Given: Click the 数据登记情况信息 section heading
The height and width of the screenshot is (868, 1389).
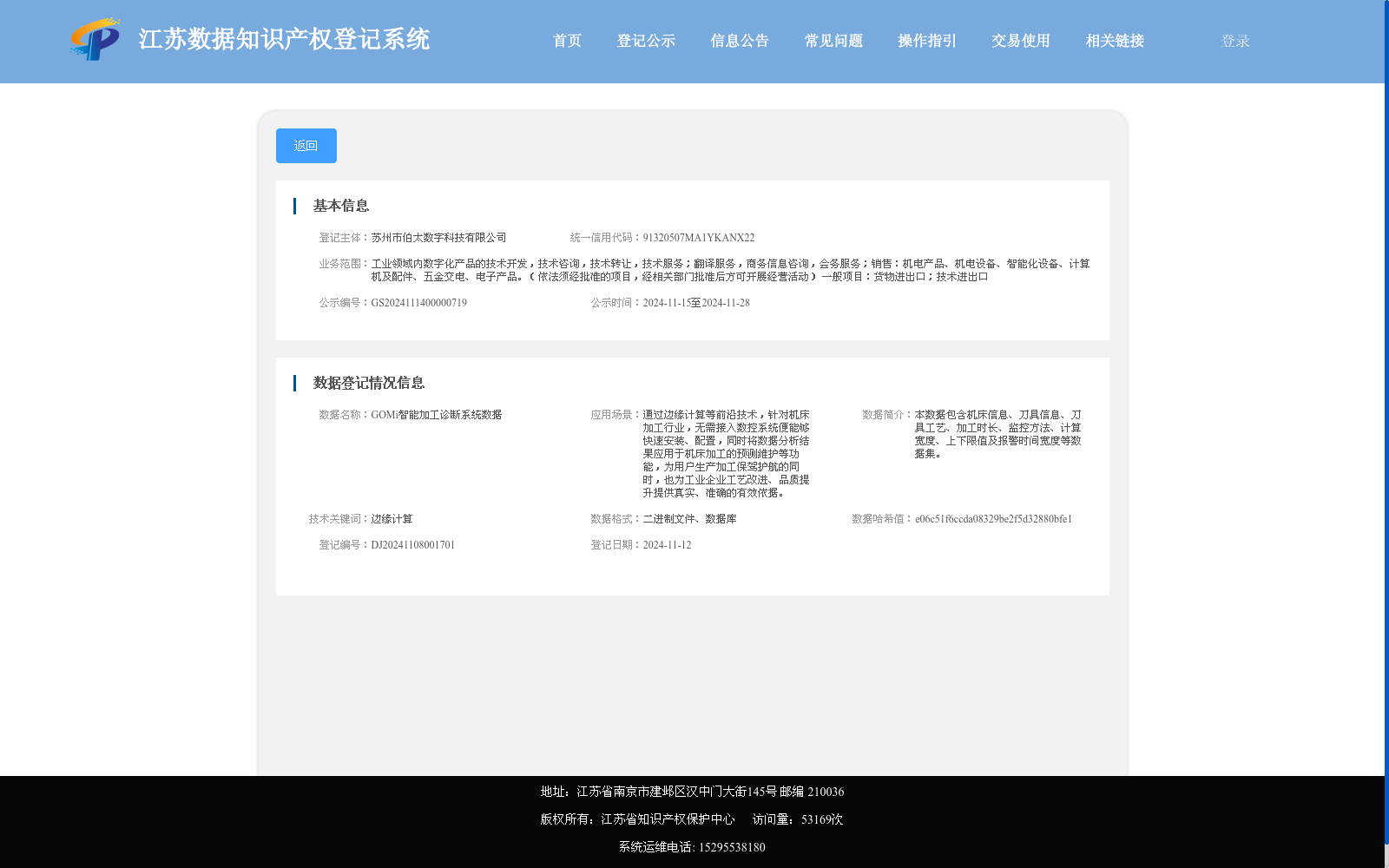Looking at the screenshot, I should pos(369,383).
